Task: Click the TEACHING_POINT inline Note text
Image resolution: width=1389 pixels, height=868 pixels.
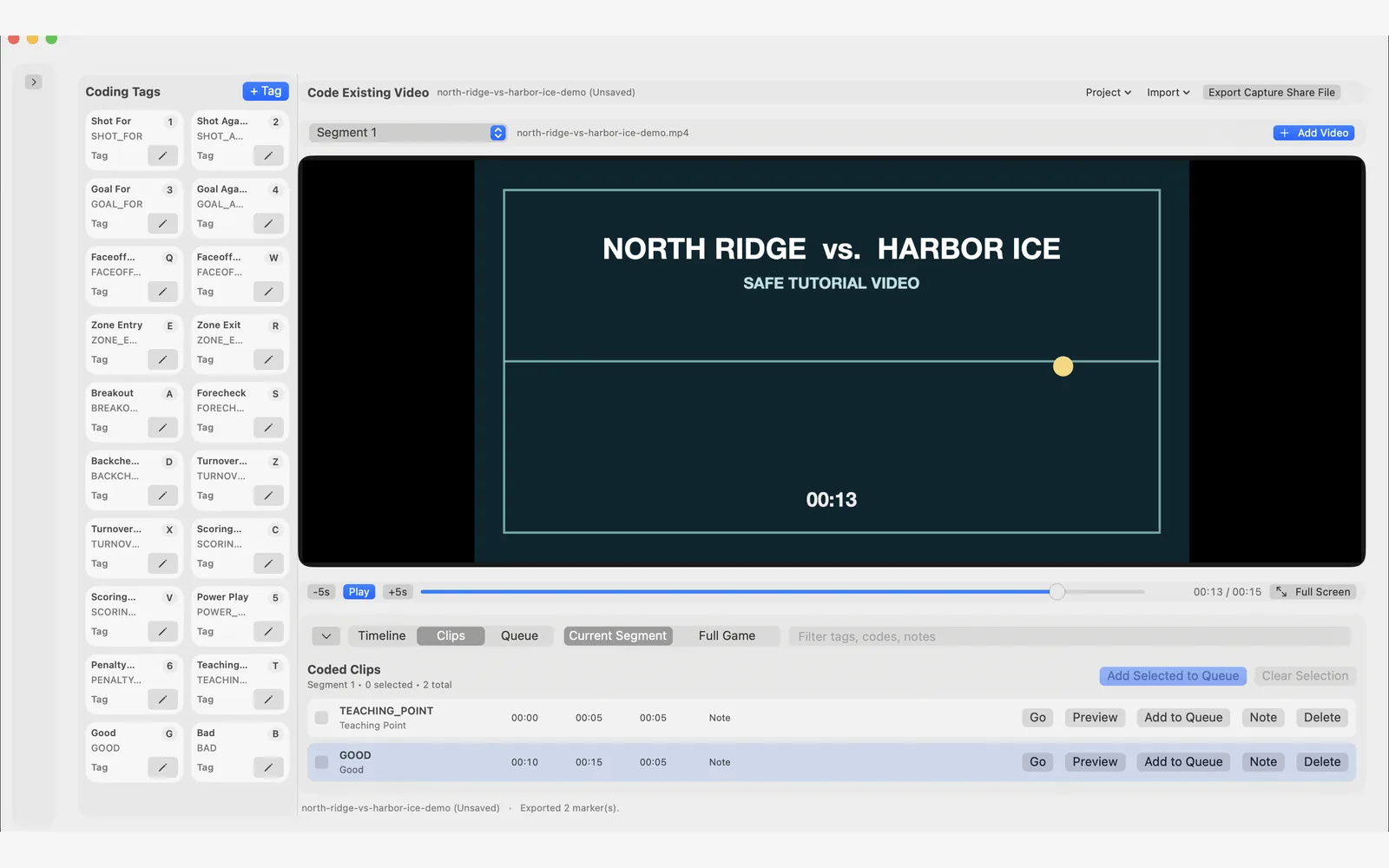Action: coord(720,718)
